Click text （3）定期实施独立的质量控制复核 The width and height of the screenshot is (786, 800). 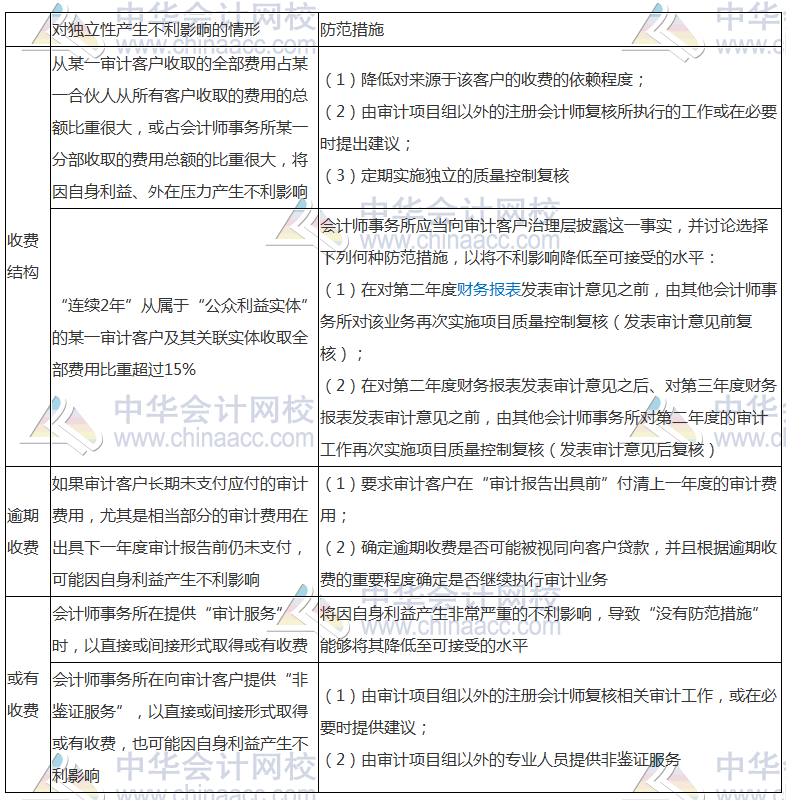tap(445, 176)
